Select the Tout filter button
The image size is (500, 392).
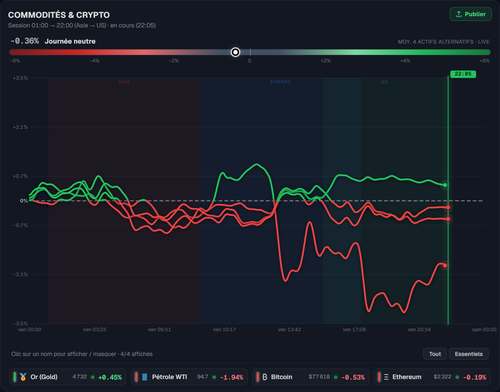point(435,354)
